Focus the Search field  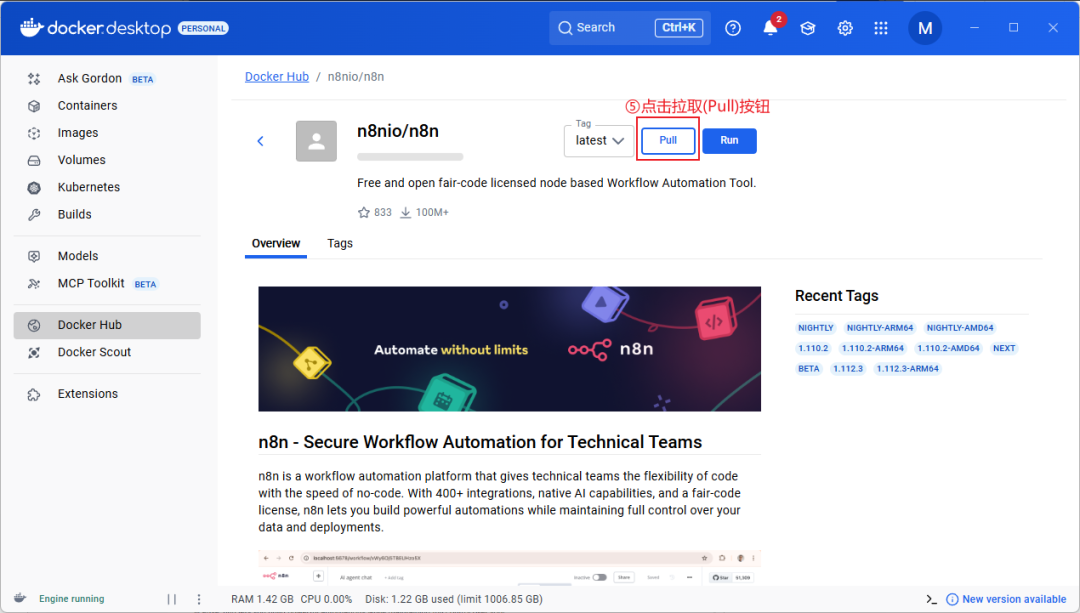[630, 28]
